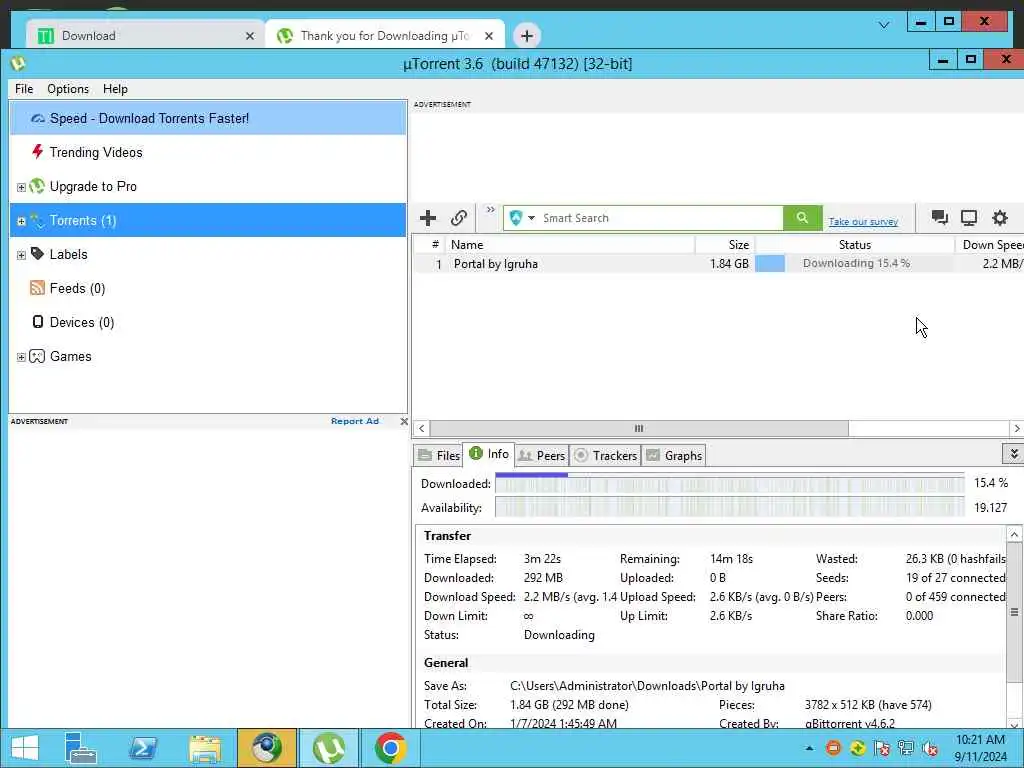Click the Report Ad link
The width and height of the screenshot is (1024, 768).
click(x=355, y=421)
